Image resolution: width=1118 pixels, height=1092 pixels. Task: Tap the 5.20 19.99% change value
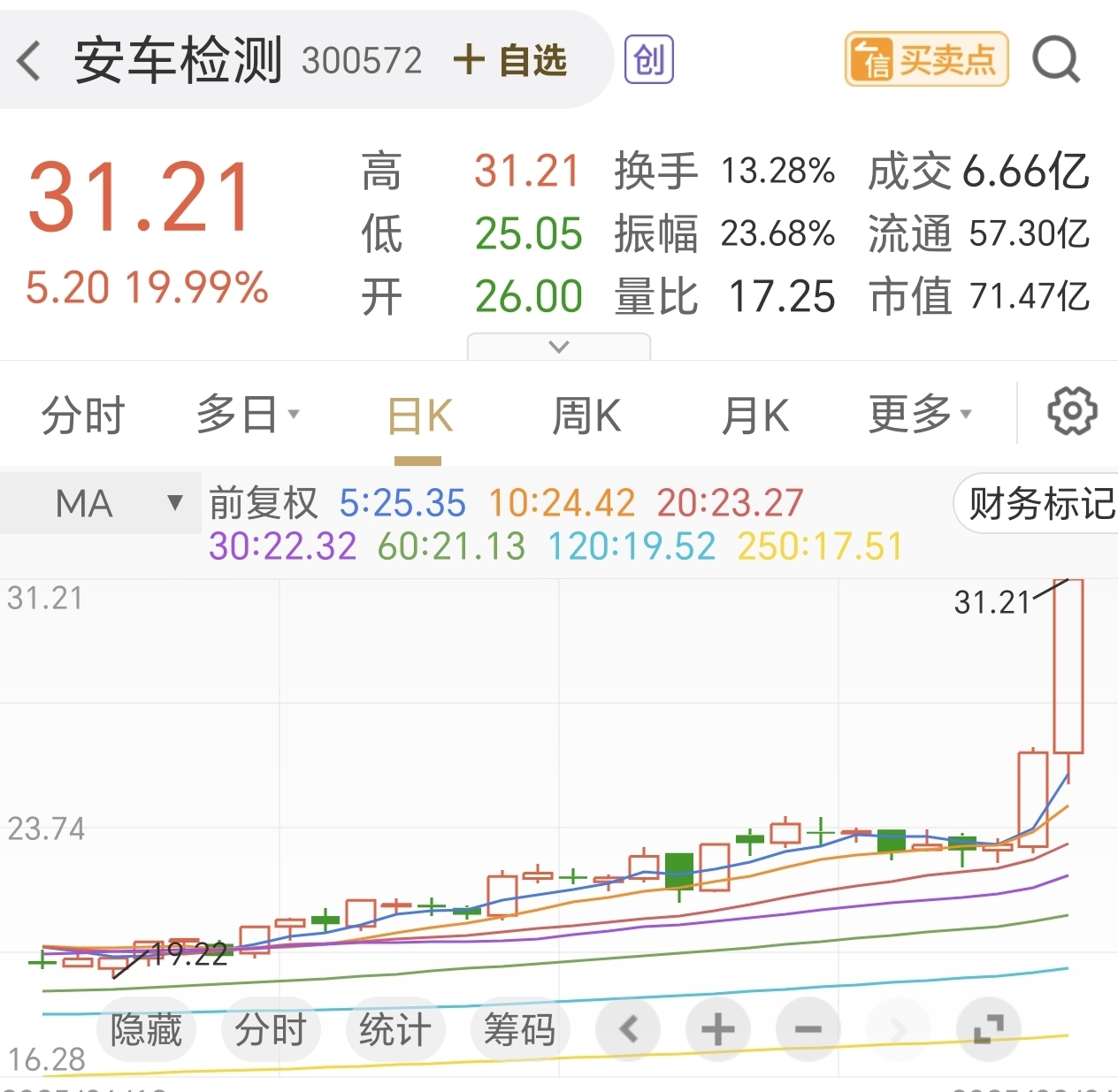(x=147, y=287)
